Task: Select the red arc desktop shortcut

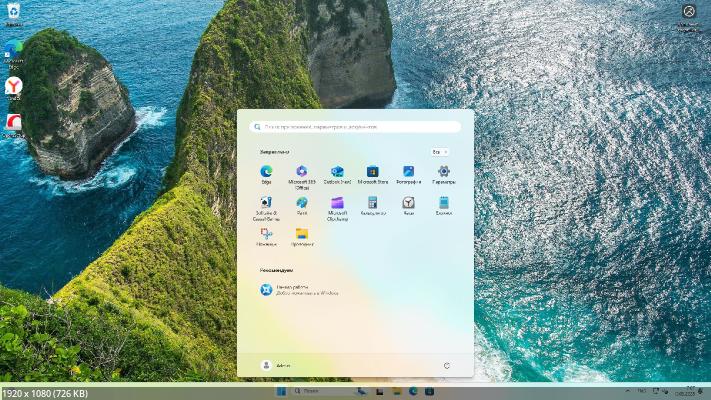Action: (14, 126)
